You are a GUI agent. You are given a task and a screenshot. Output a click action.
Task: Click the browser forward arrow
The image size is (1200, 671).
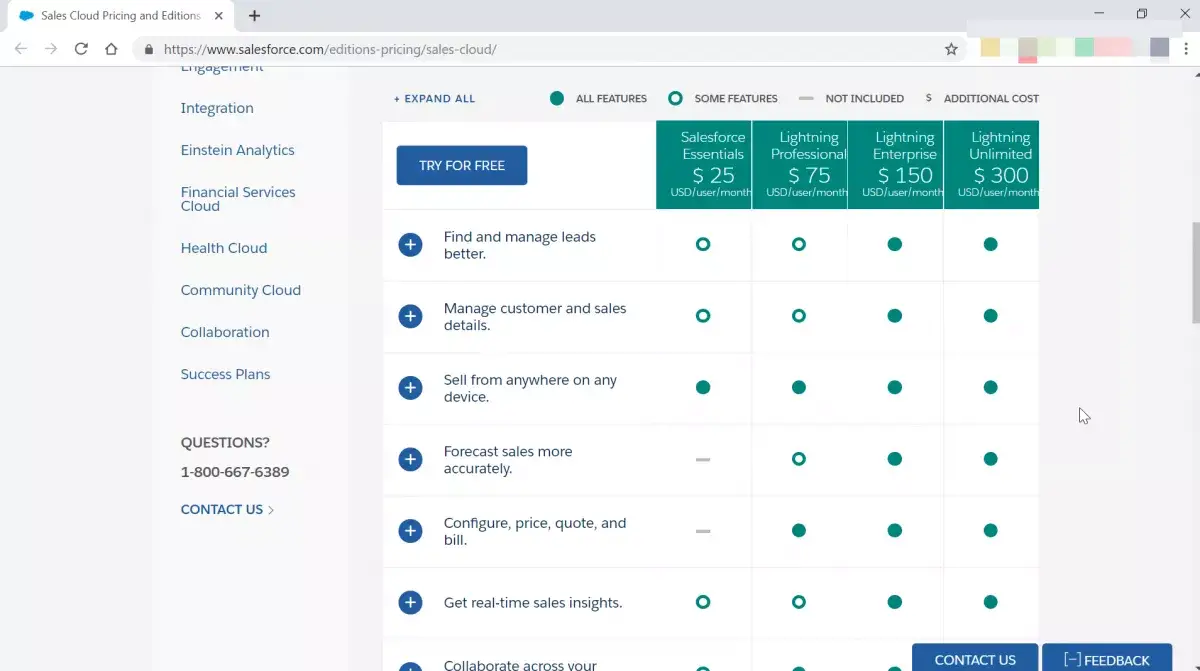[x=51, y=48]
